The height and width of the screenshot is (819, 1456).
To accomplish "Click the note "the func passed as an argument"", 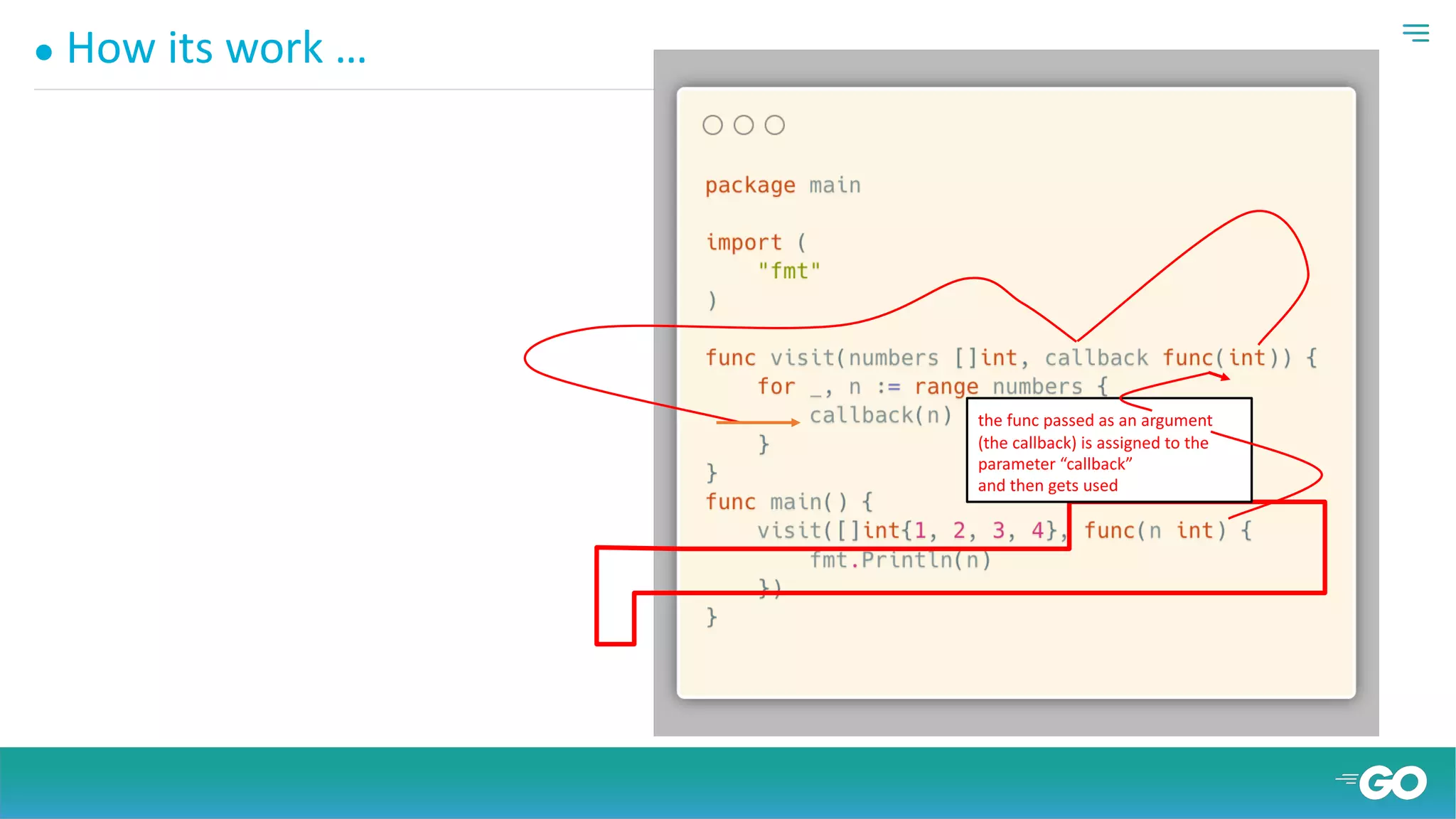I will [x=1095, y=421].
